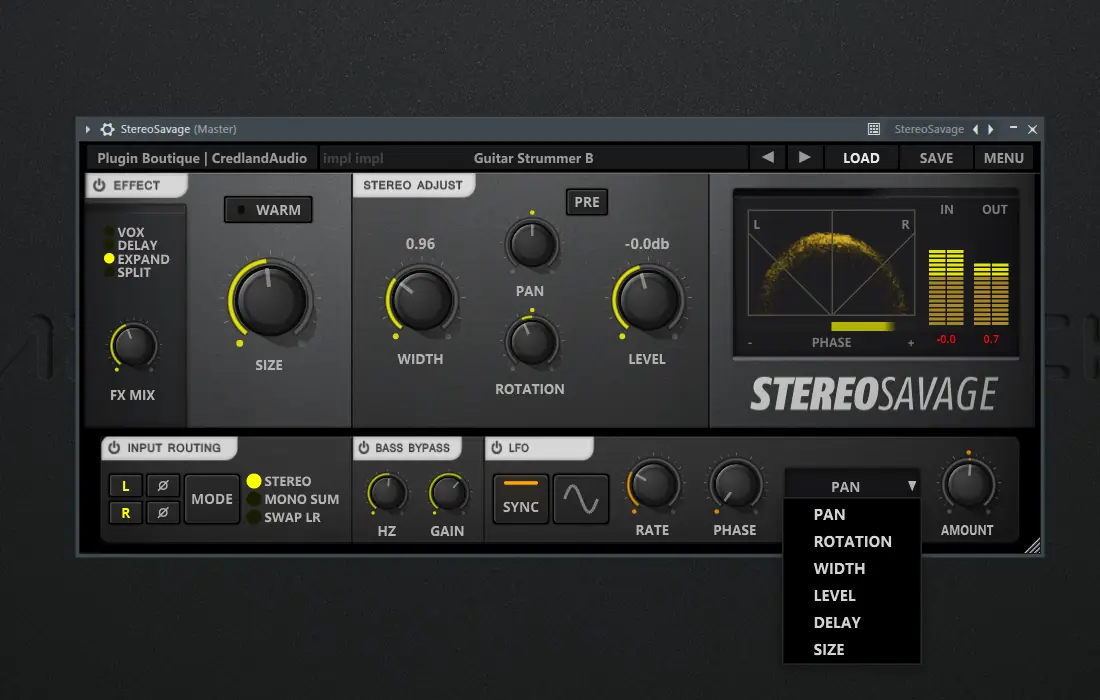Select the DELAY effect mode
Screen dimensions: 1100x700
point(131,245)
